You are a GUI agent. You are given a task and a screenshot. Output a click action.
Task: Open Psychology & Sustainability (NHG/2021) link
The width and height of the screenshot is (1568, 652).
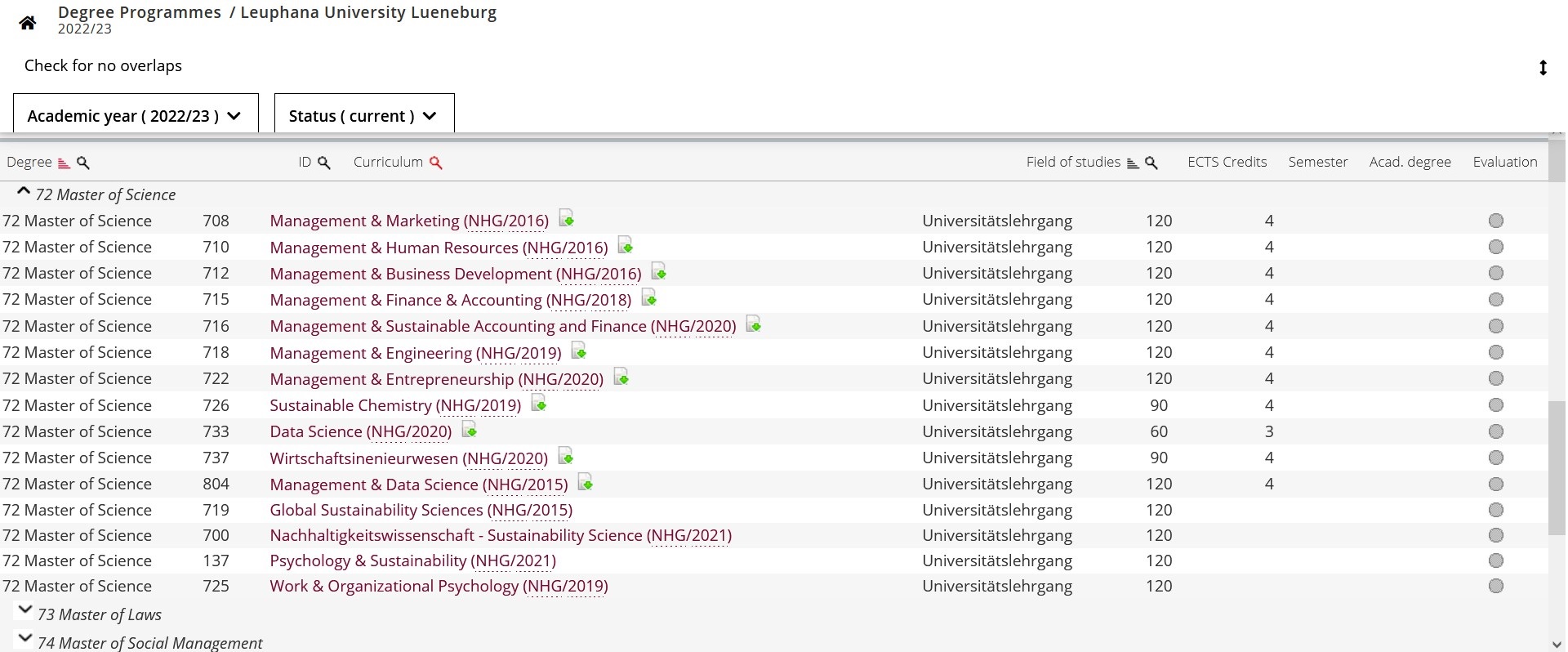click(413, 560)
